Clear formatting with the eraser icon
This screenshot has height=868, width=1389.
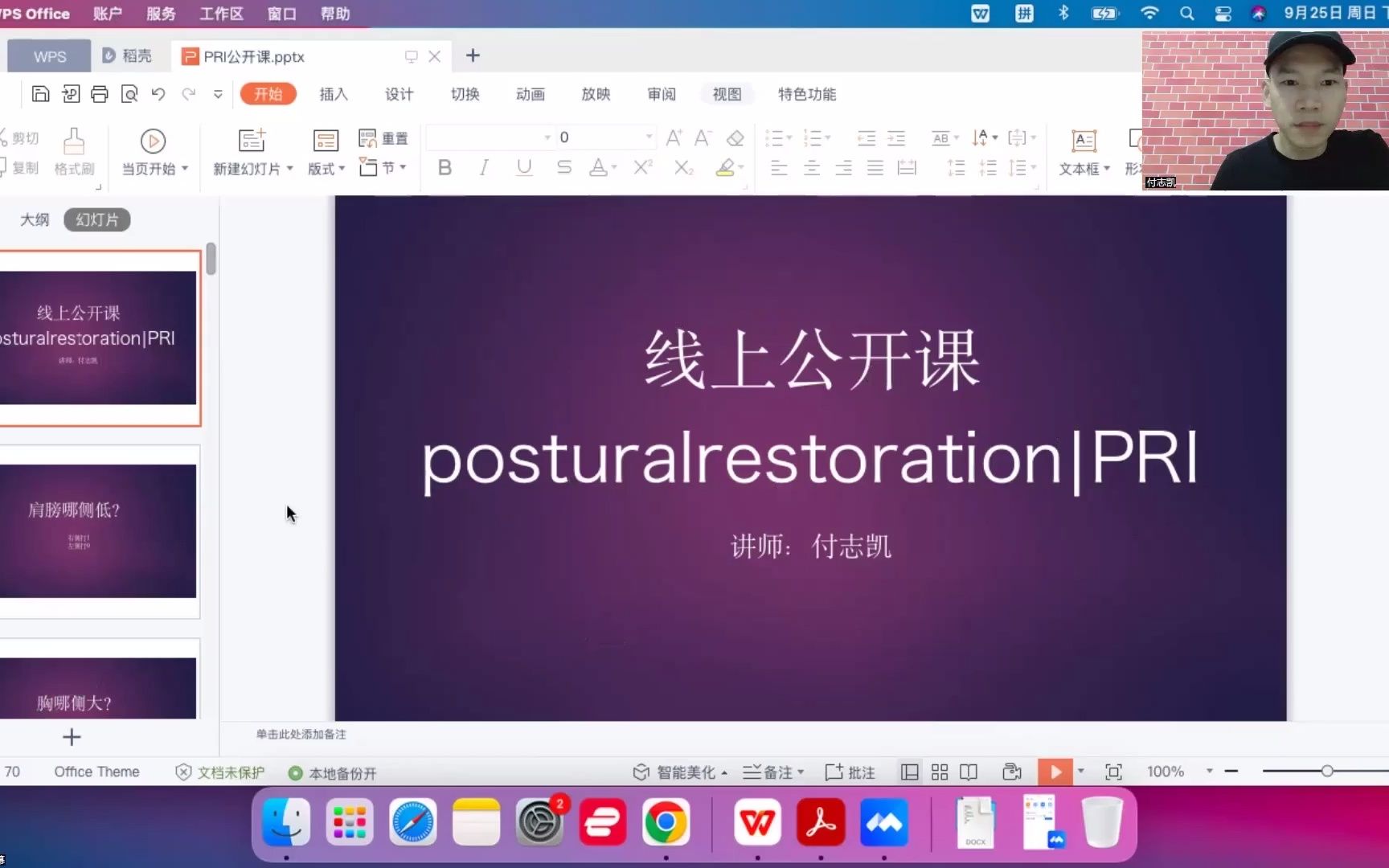(x=735, y=138)
